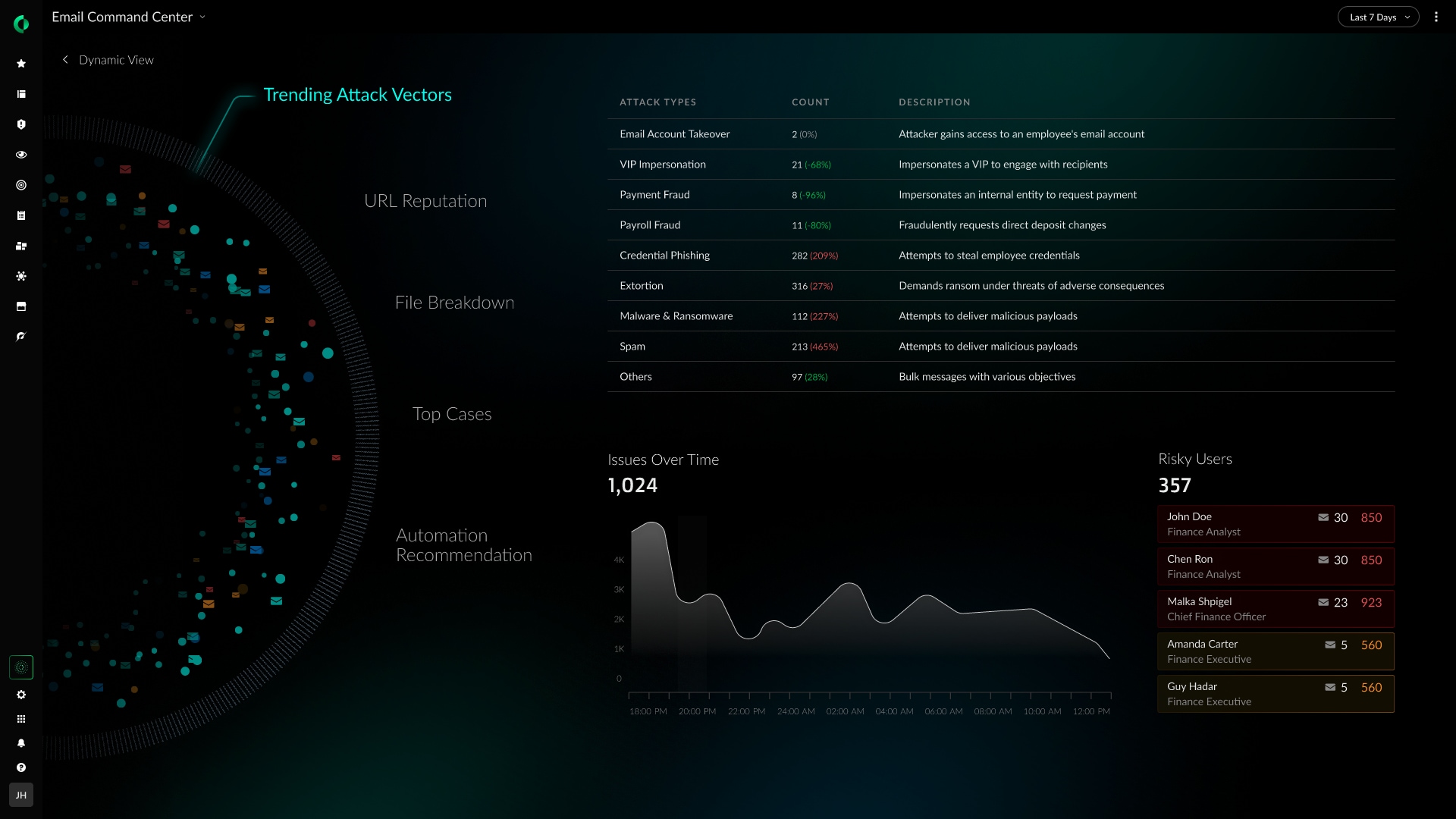Switch to Top Cases section
The image size is (1456, 819).
[x=452, y=414]
